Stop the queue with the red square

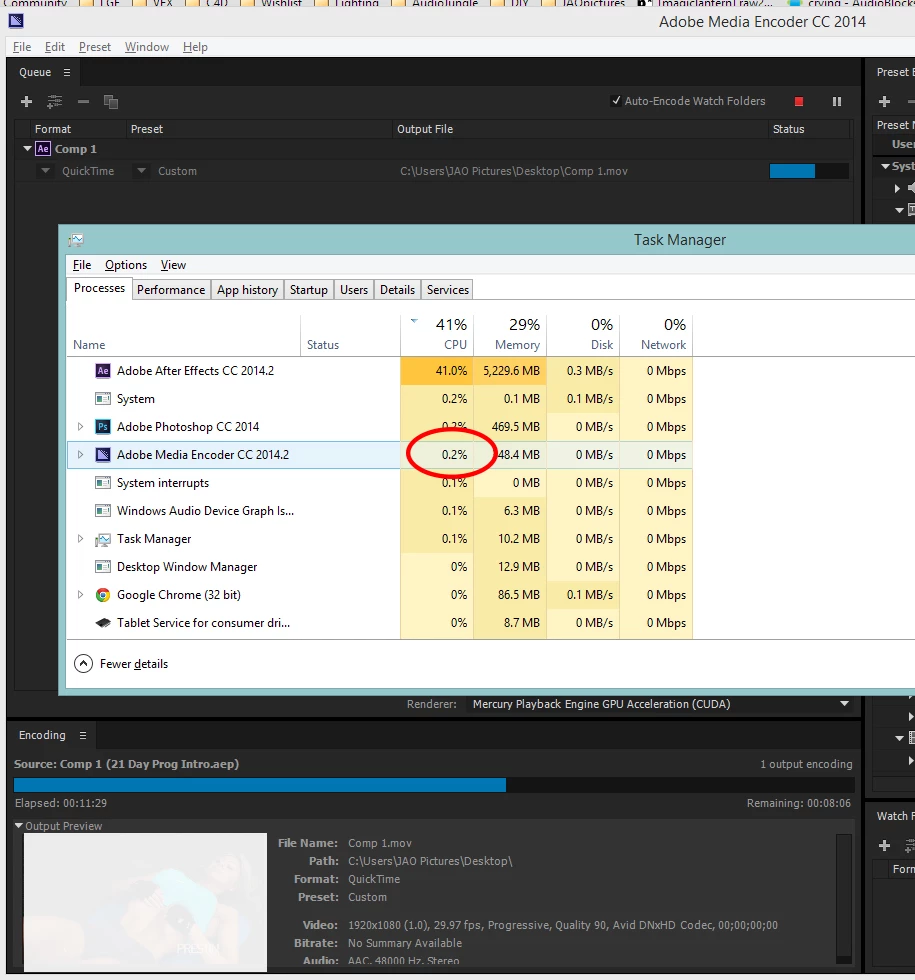click(x=799, y=101)
